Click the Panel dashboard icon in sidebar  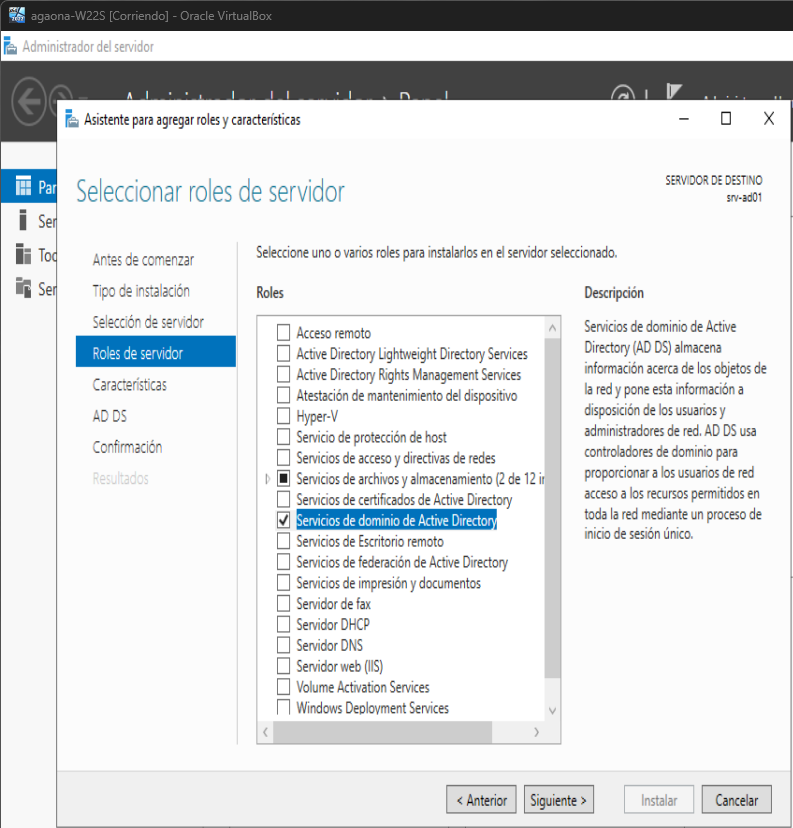pyautogui.click(x=24, y=187)
